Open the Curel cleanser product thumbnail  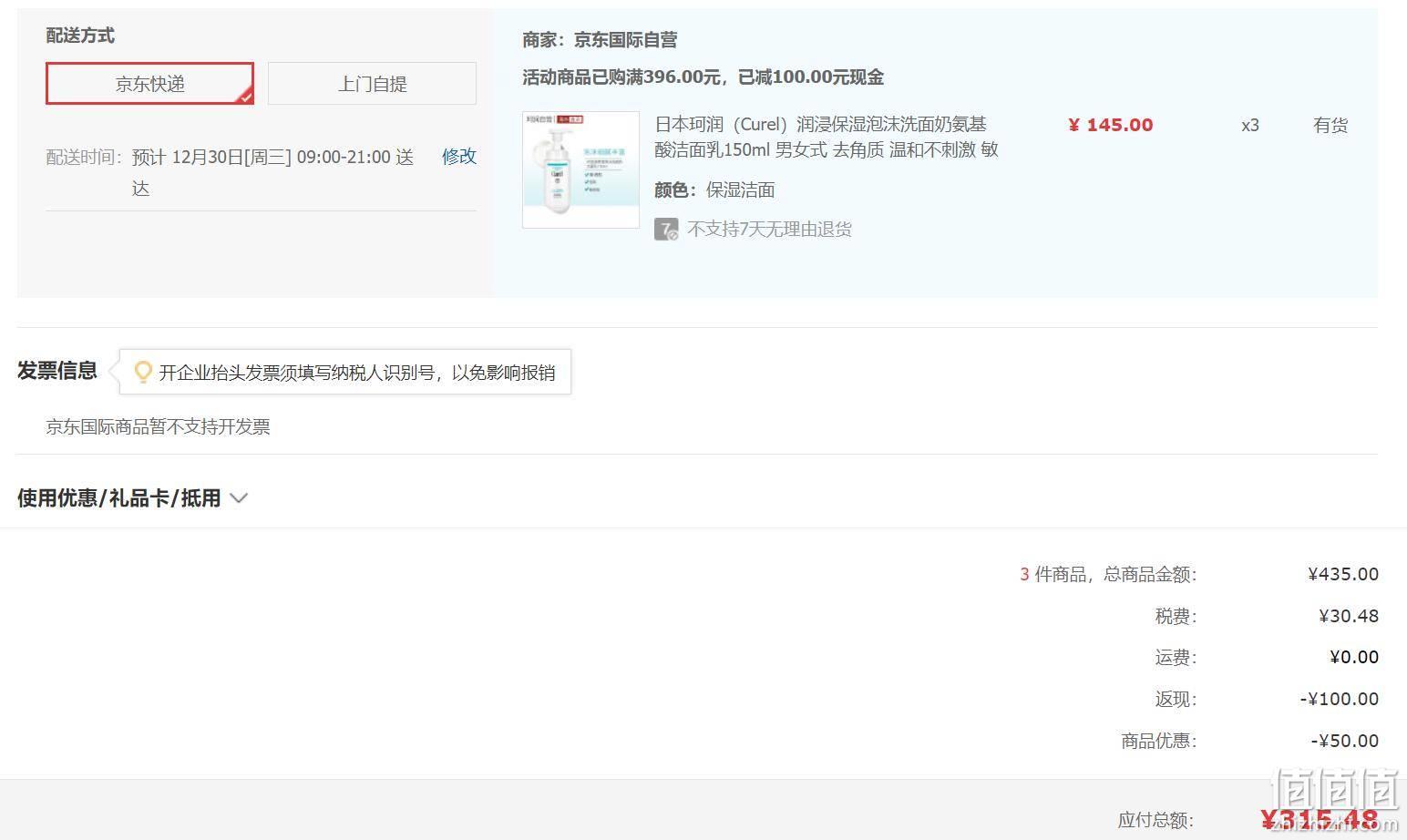tap(580, 169)
